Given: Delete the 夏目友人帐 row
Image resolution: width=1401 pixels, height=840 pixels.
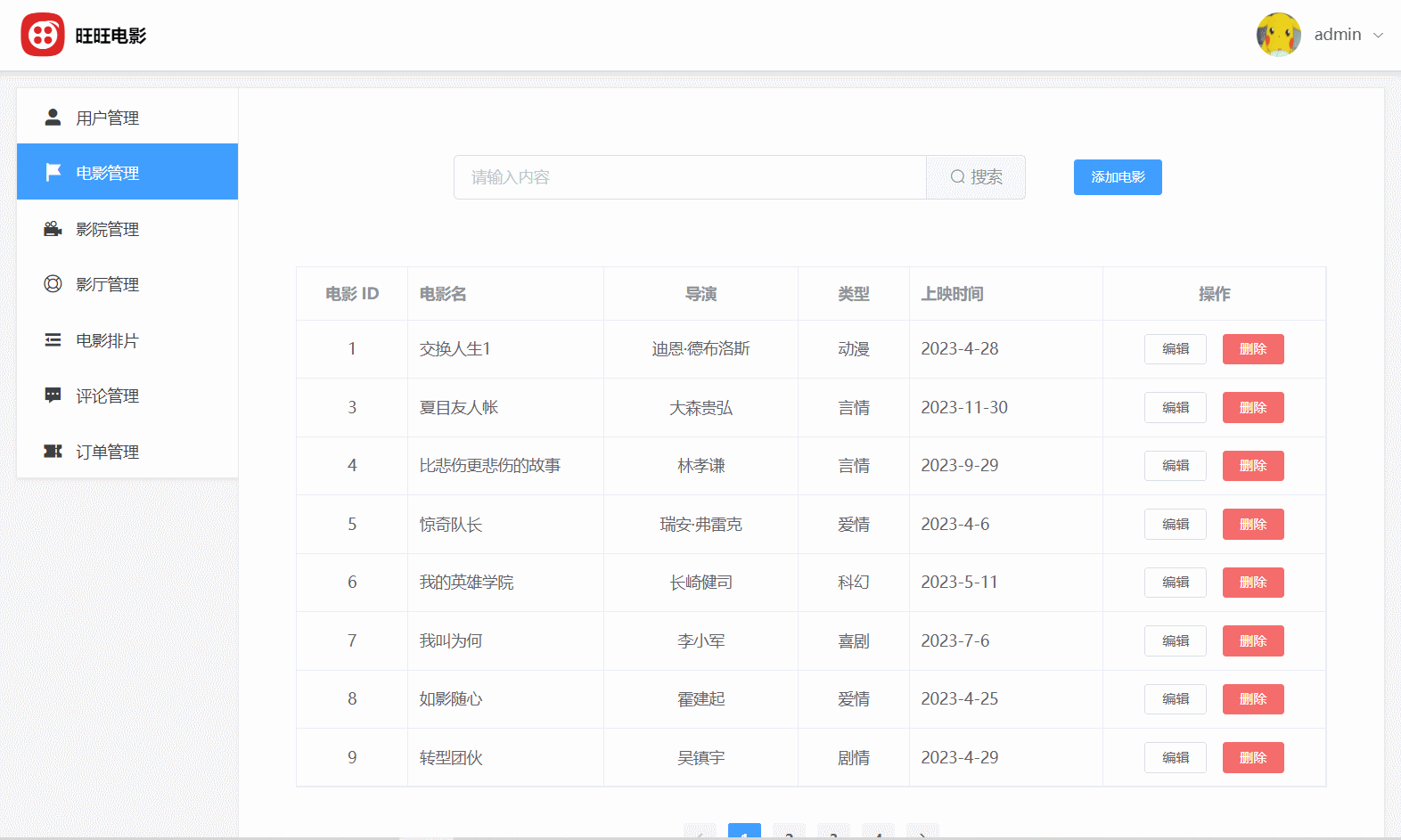Looking at the screenshot, I should 1253,407.
